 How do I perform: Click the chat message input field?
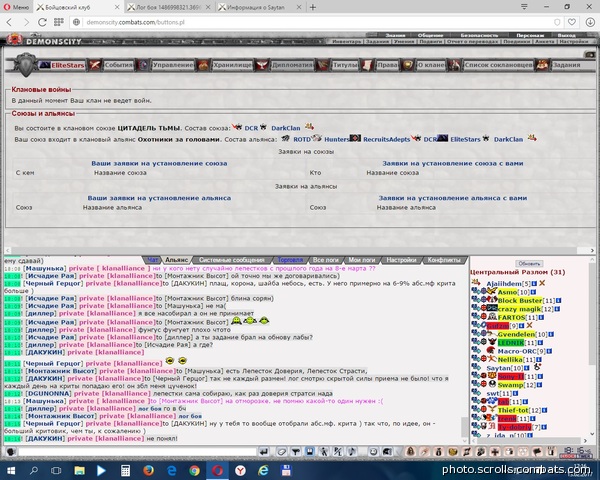click(x=137, y=452)
